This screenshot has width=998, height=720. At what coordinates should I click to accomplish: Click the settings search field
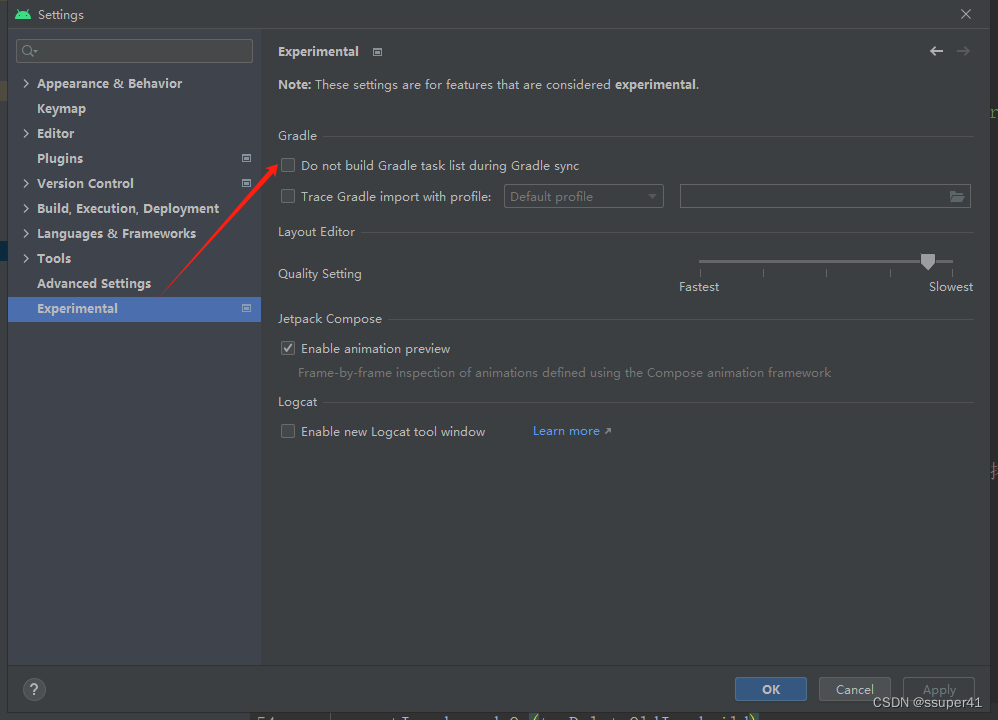[x=134, y=51]
